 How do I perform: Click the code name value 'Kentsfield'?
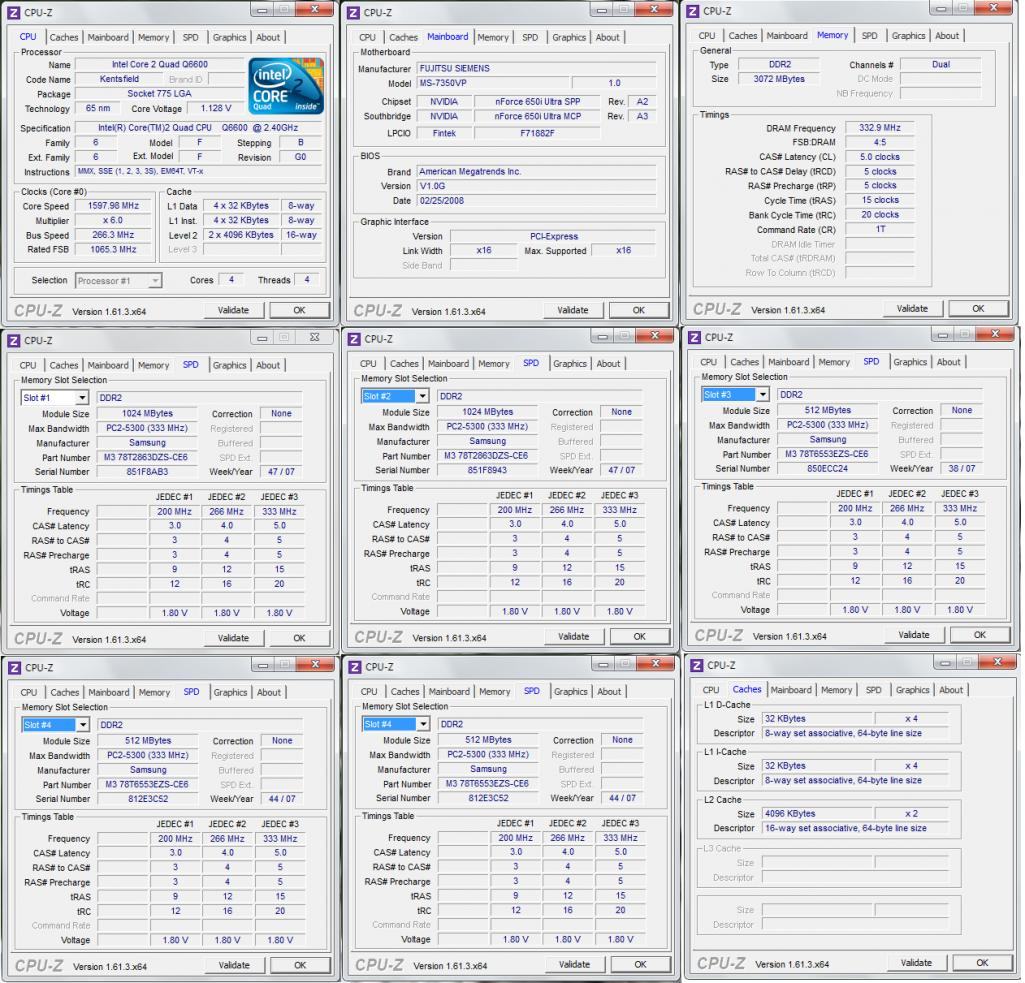[119, 79]
